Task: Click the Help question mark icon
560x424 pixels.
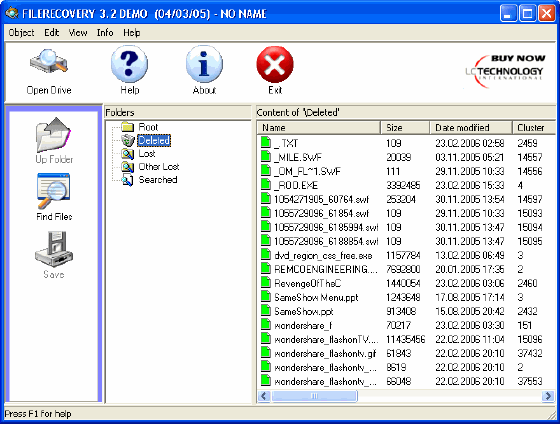Action: 129,64
